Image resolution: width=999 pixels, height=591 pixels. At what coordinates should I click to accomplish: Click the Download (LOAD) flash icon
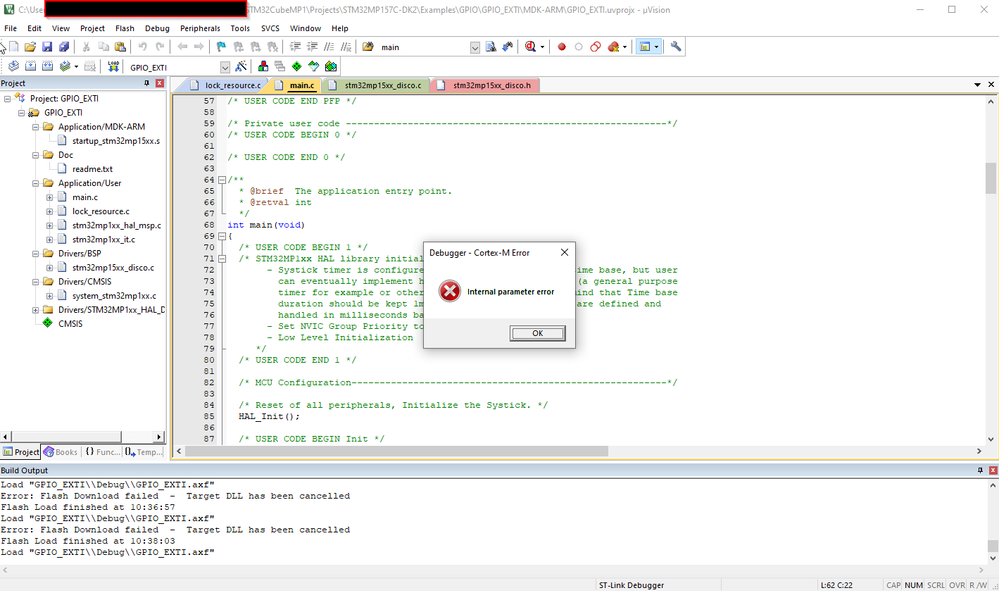click(113, 66)
